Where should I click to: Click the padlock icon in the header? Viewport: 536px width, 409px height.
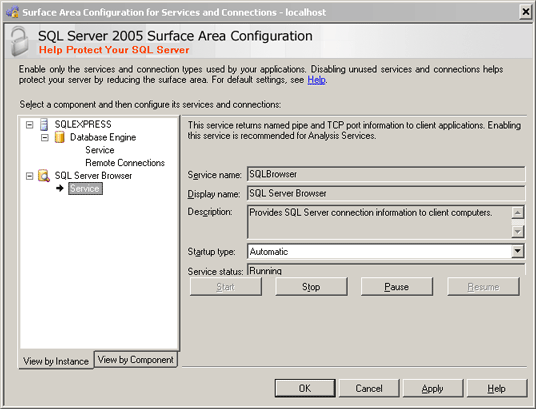tap(19, 41)
